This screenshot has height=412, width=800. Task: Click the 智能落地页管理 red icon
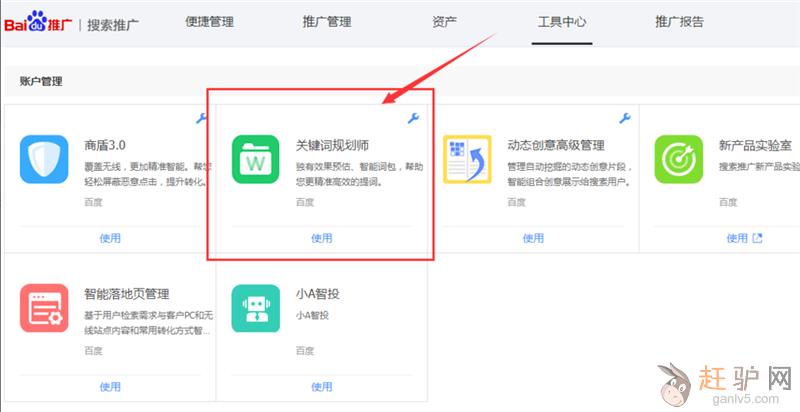click(44, 308)
